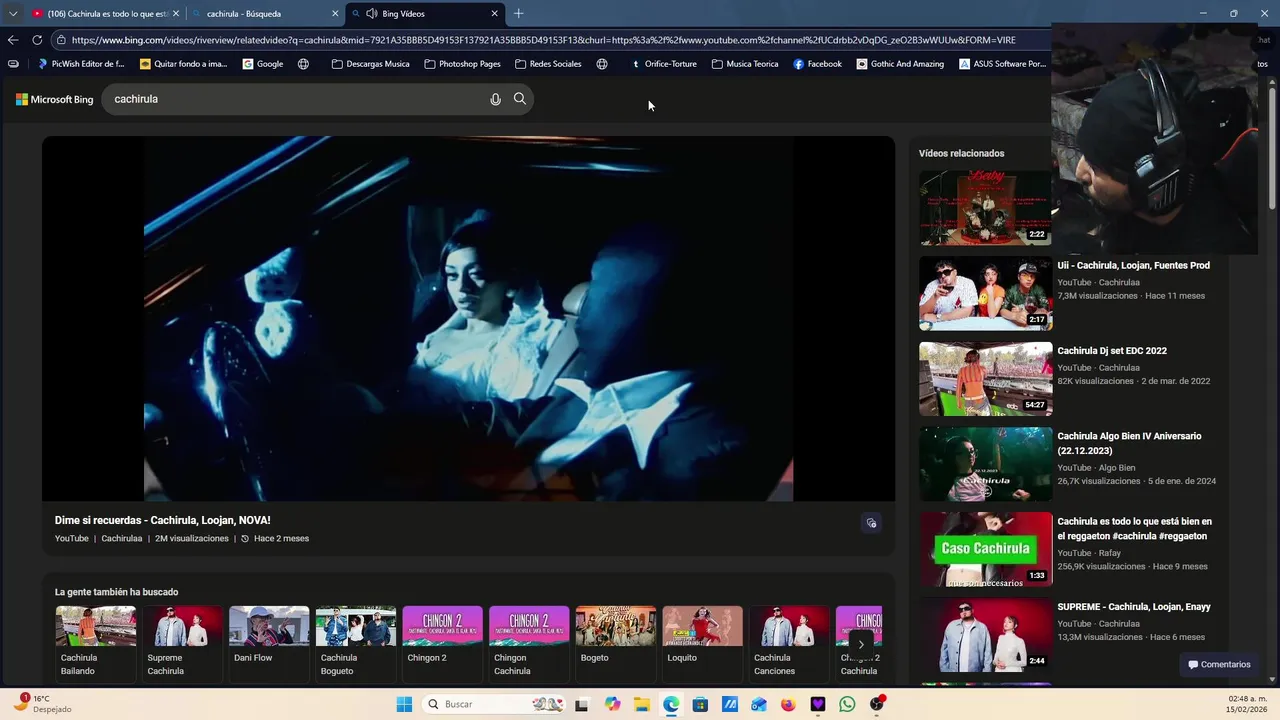The image size is (1280, 720).
Task: Mute audio icon on Bing Vídeos tab
Action: tap(372, 13)
